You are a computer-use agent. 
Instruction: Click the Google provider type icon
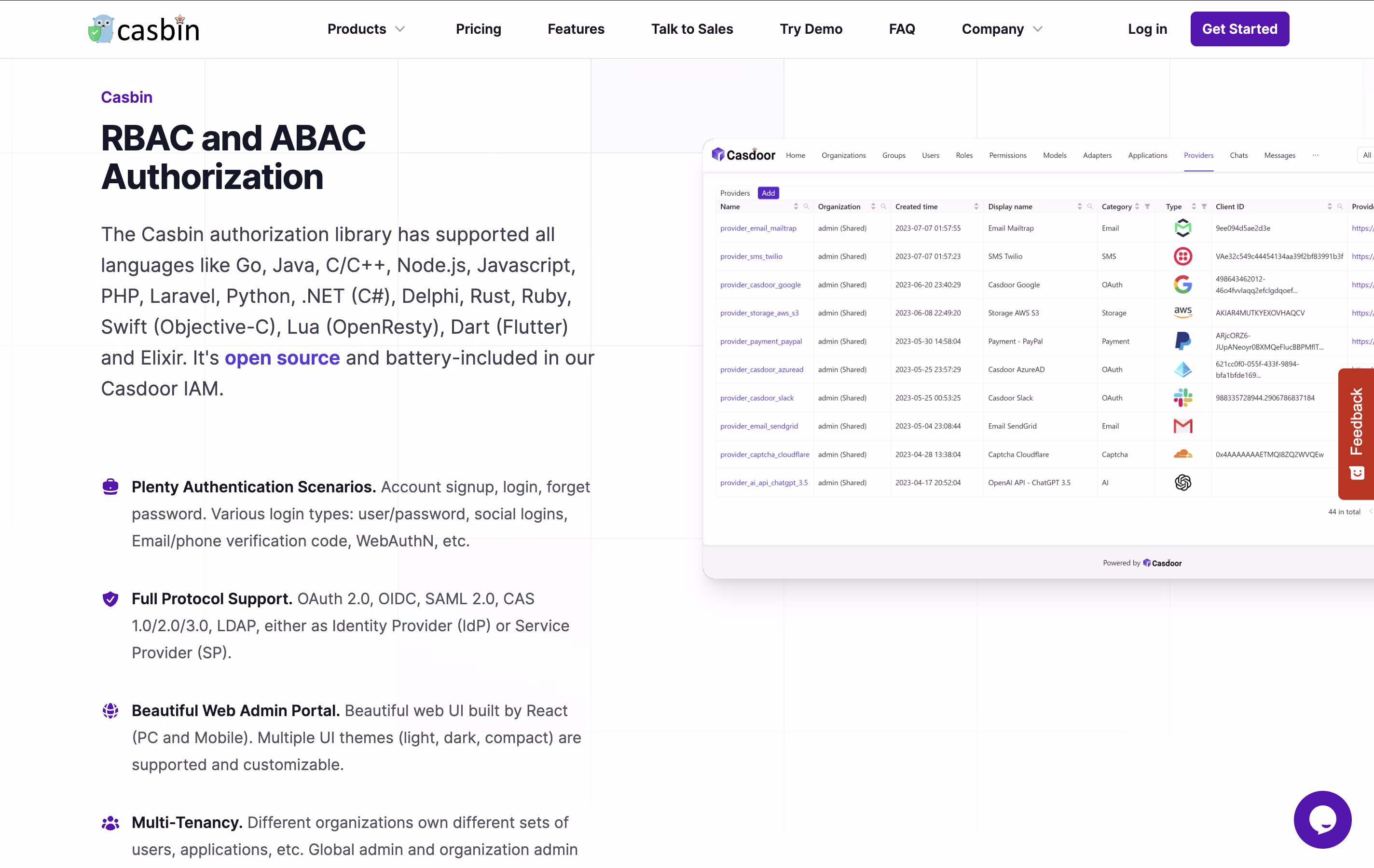1182,285
